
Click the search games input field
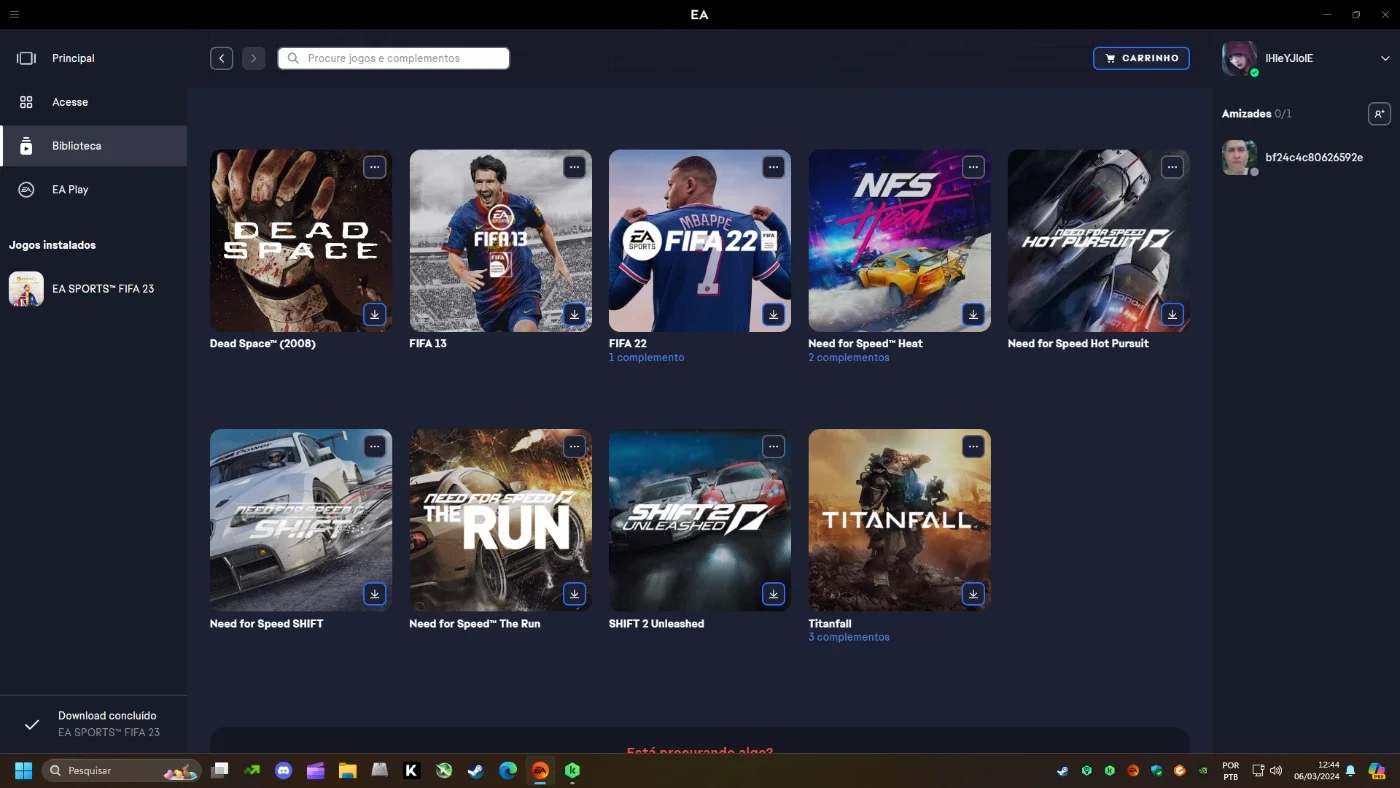[394, 58]
